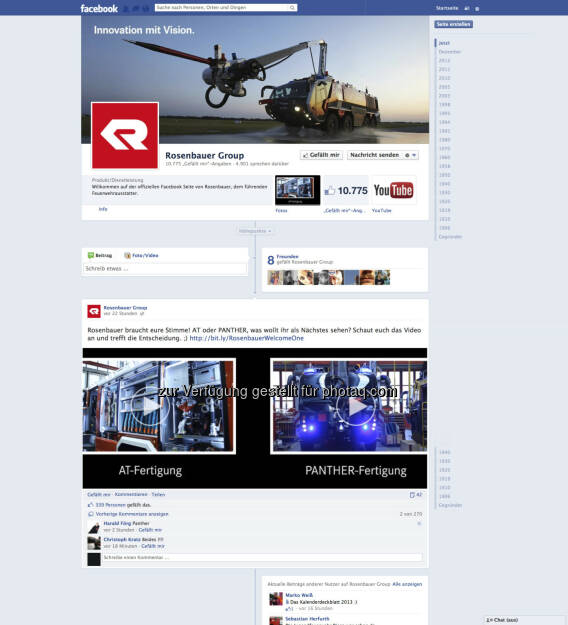Viewport: 568px width, 625px height.
Task: Open the Rosenbauer red R profile picture
Action: 125,136
